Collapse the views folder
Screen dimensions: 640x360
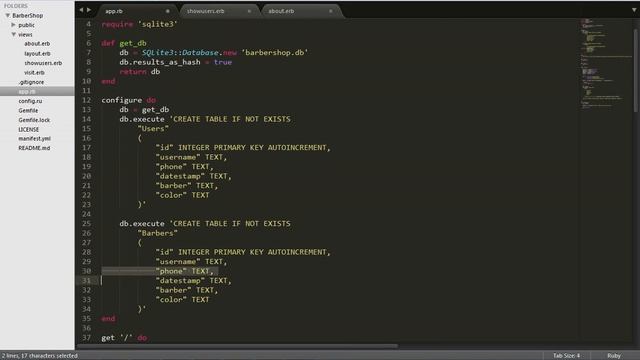tap(13, 35)
